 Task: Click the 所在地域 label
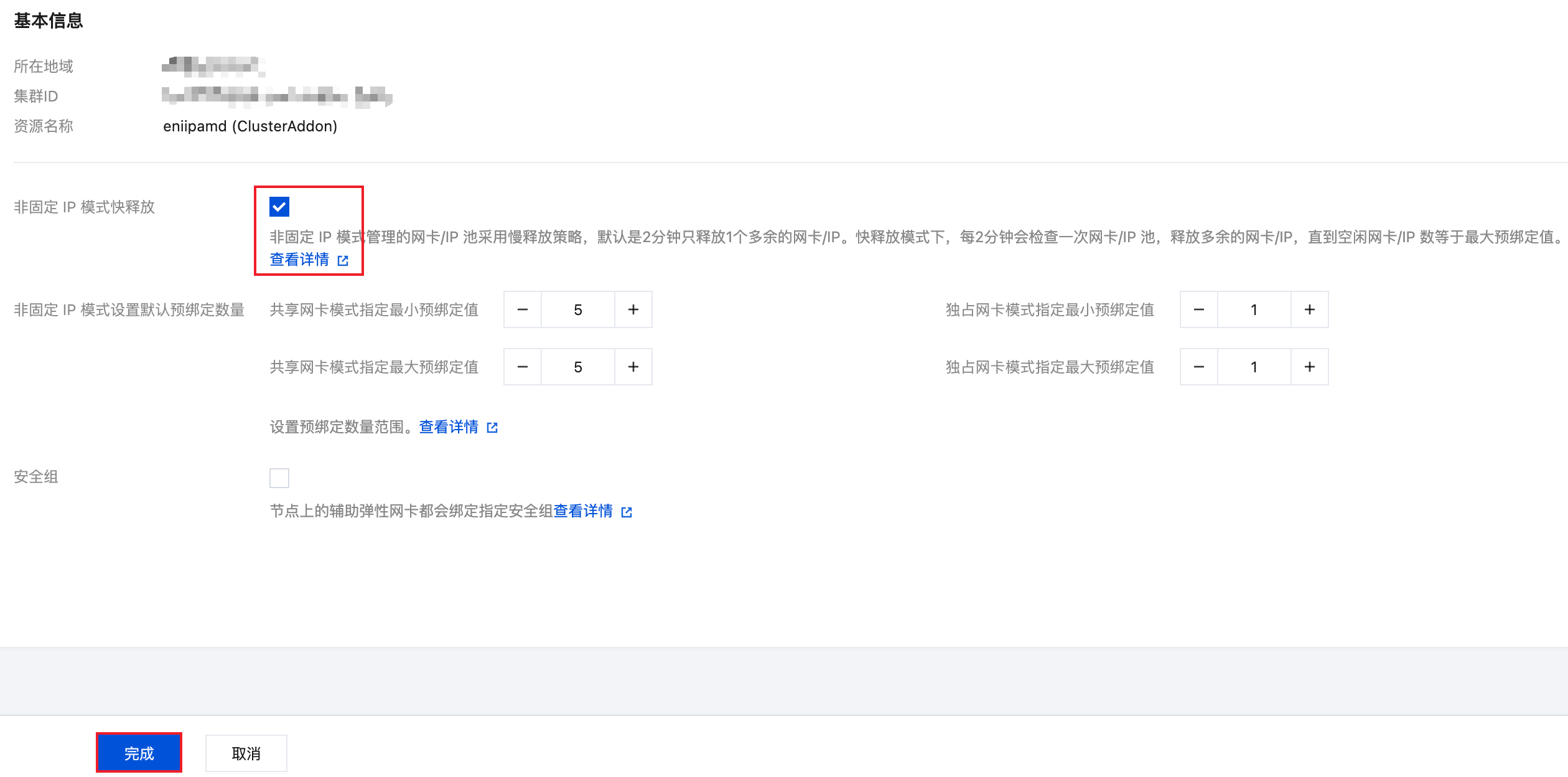pos(44,67)
